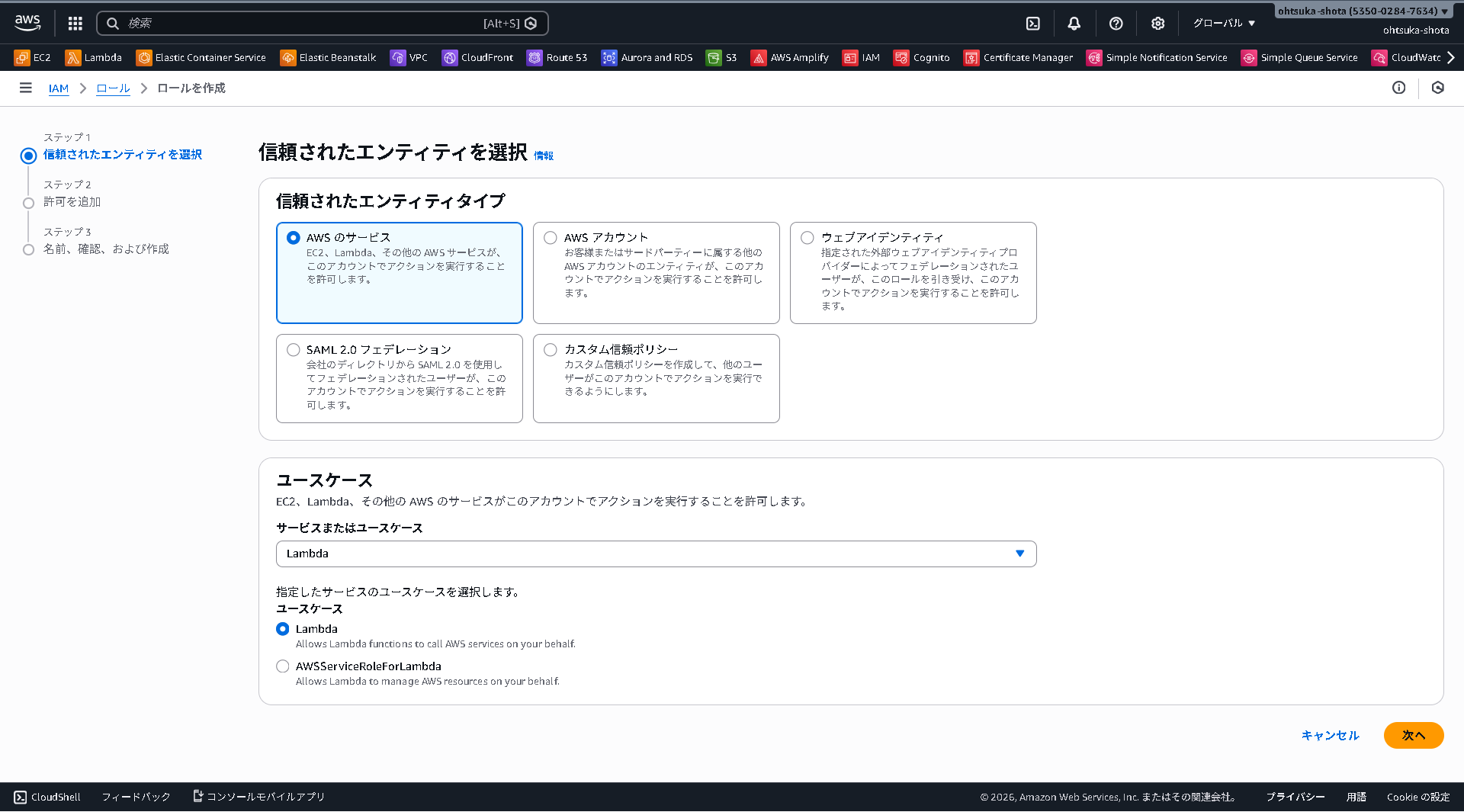Open CloudFront from the favorites bar
The height and width of the screenshot is (812, 1464).
click(x=477, y=57)
